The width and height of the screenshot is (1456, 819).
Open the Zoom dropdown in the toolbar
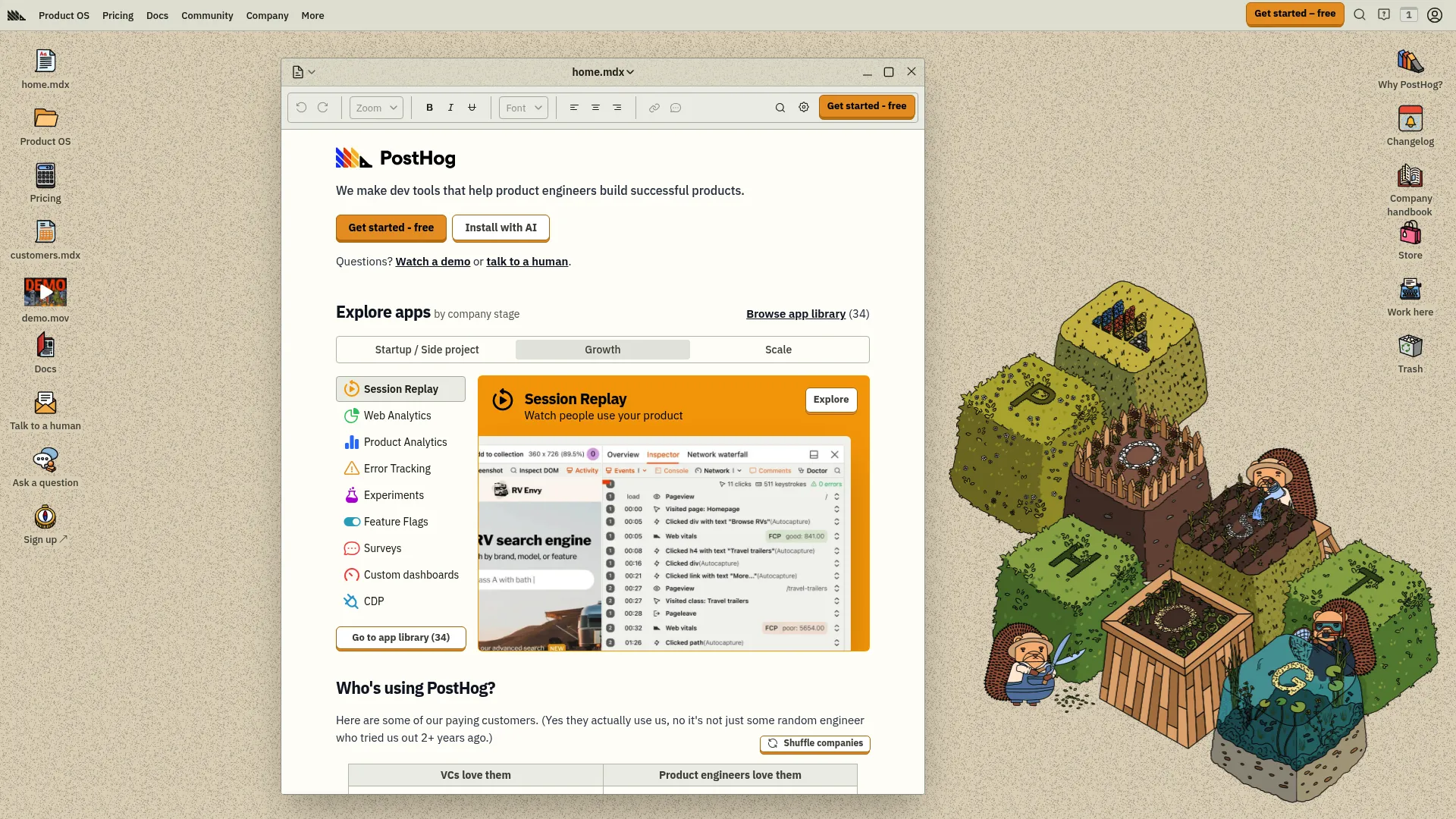[375, 107]
